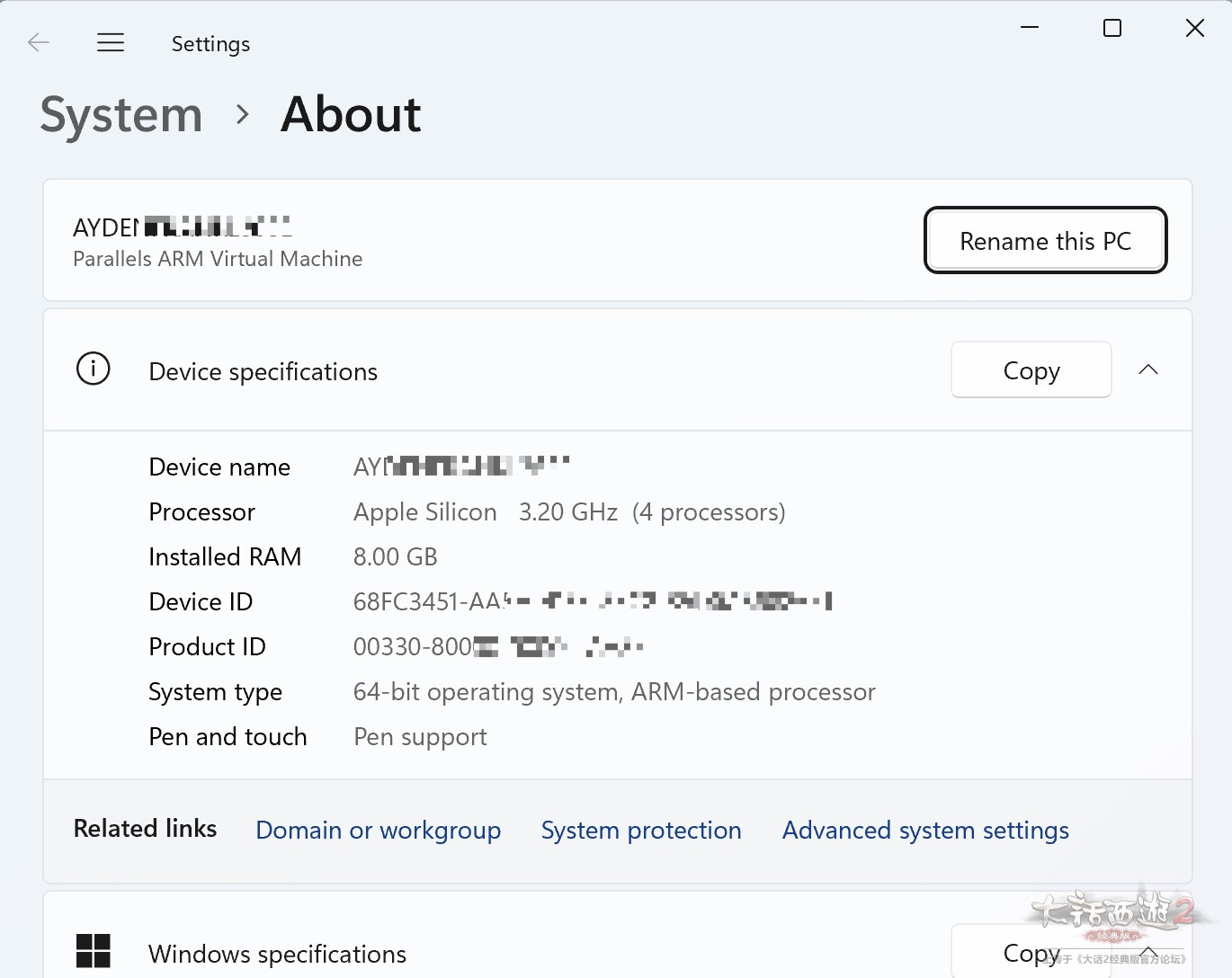Click the Settings window title

coord(210,44)
